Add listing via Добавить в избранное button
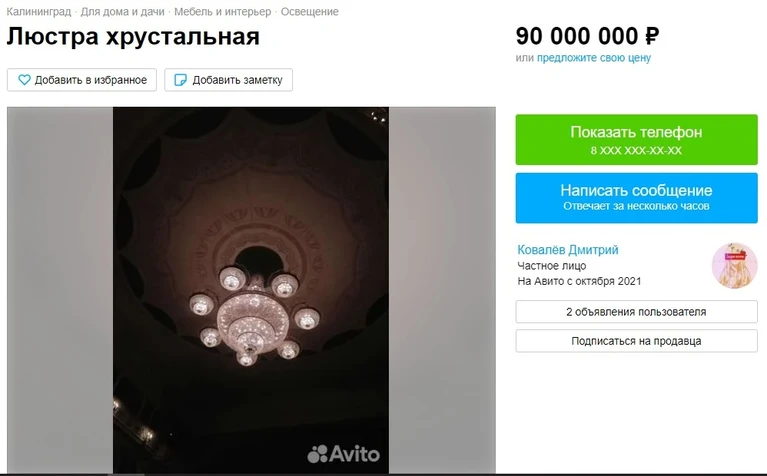Viewport: 767px width, 476px height. point(82,80)
